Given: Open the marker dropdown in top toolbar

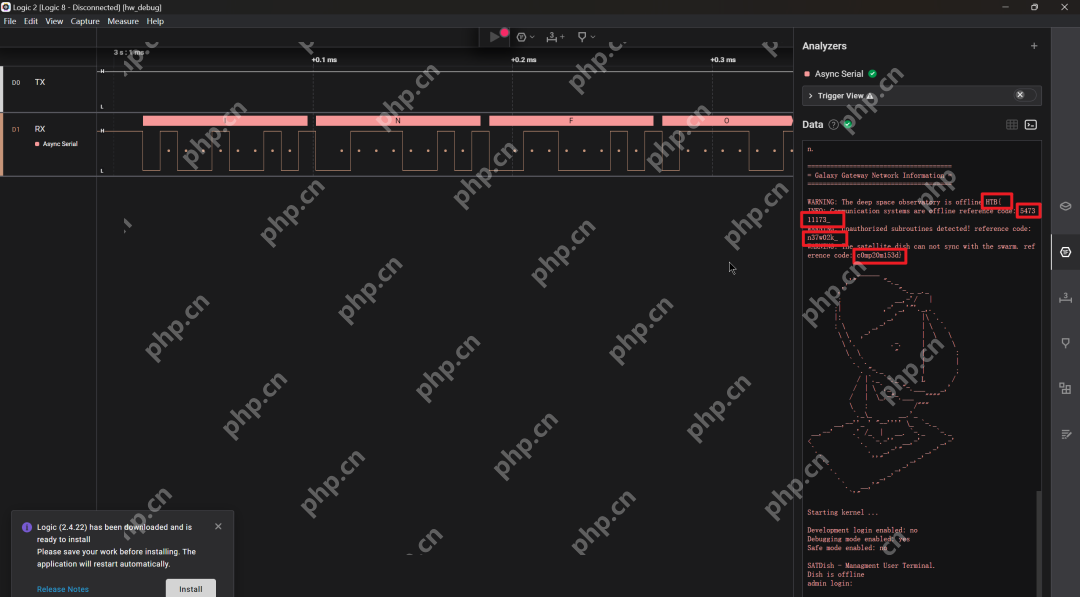Looking at the screenshot, I should (585, 37).
